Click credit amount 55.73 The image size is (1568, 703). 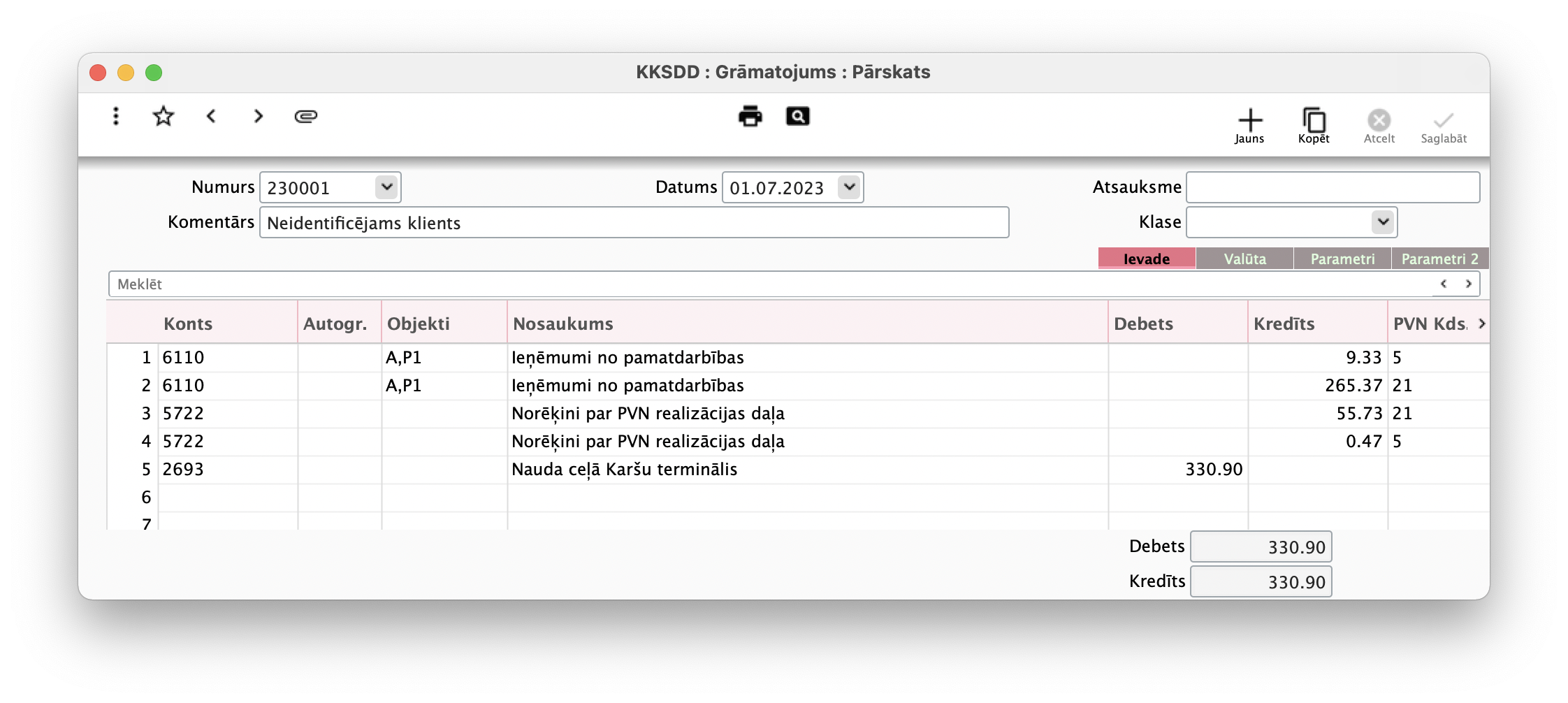point(1318,414)
